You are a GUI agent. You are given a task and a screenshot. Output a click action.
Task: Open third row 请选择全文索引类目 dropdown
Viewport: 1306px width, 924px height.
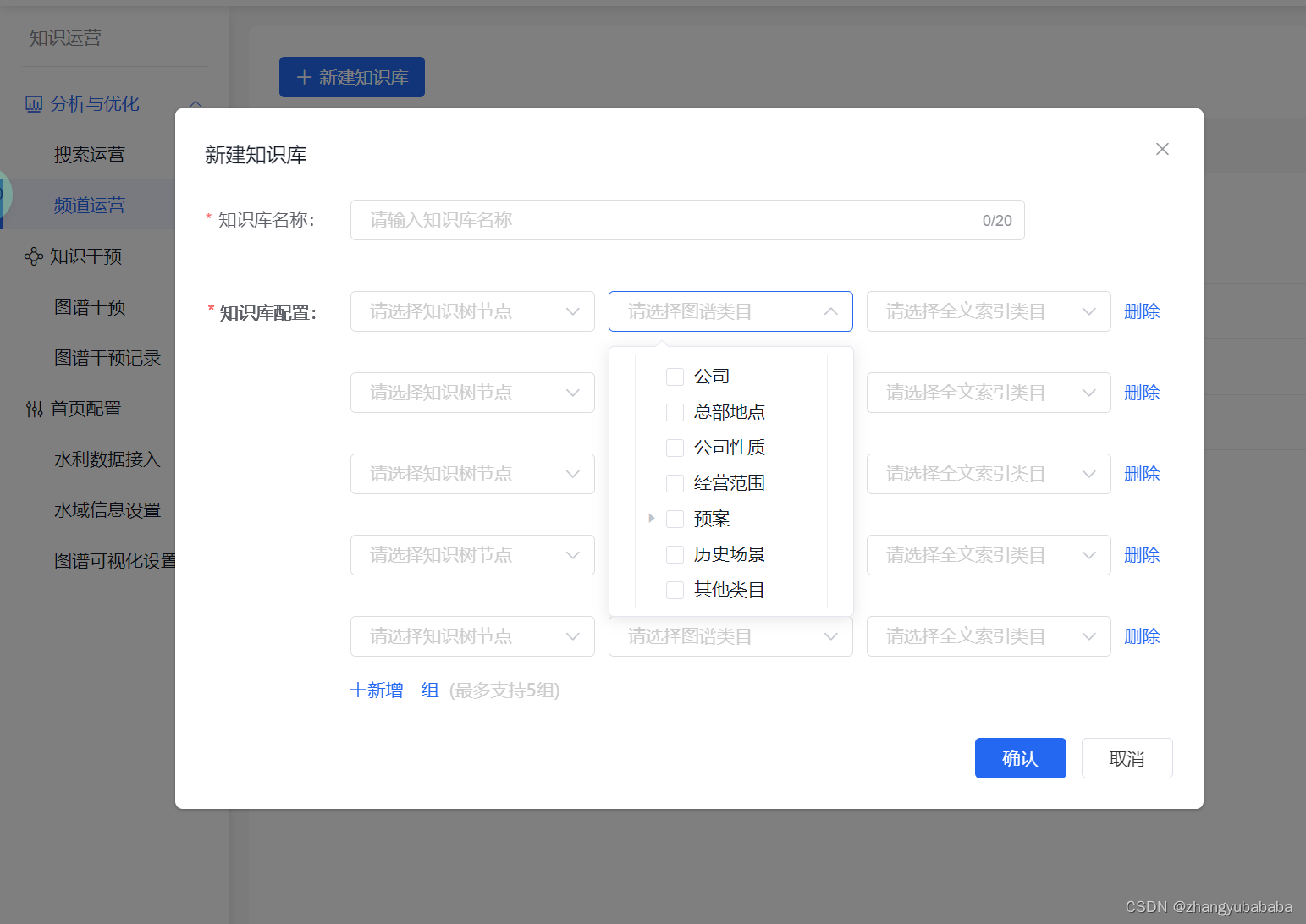click(989, 474)
